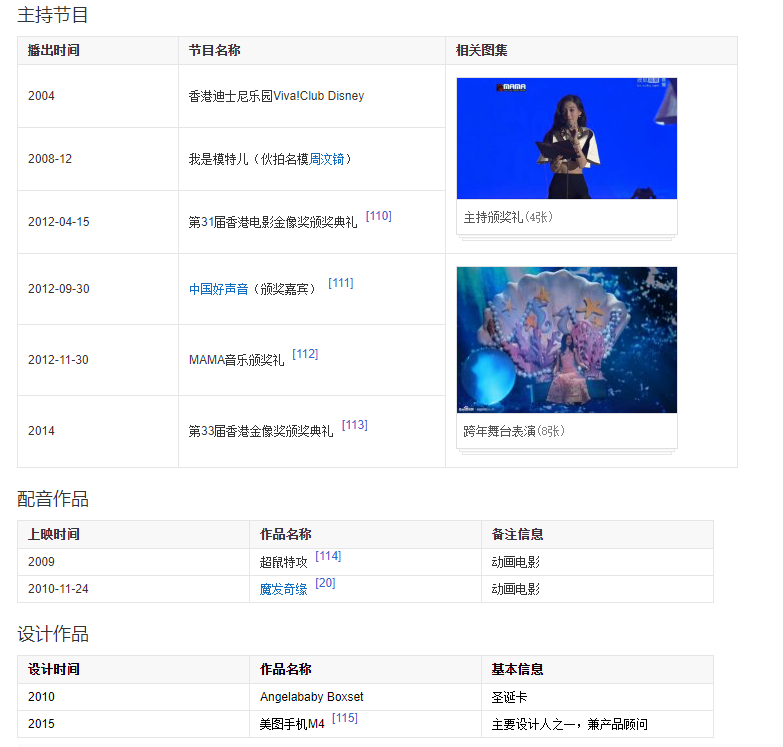Open the 中国好声音 link
The width and height of the screenshot is (783, 747).
218,289
